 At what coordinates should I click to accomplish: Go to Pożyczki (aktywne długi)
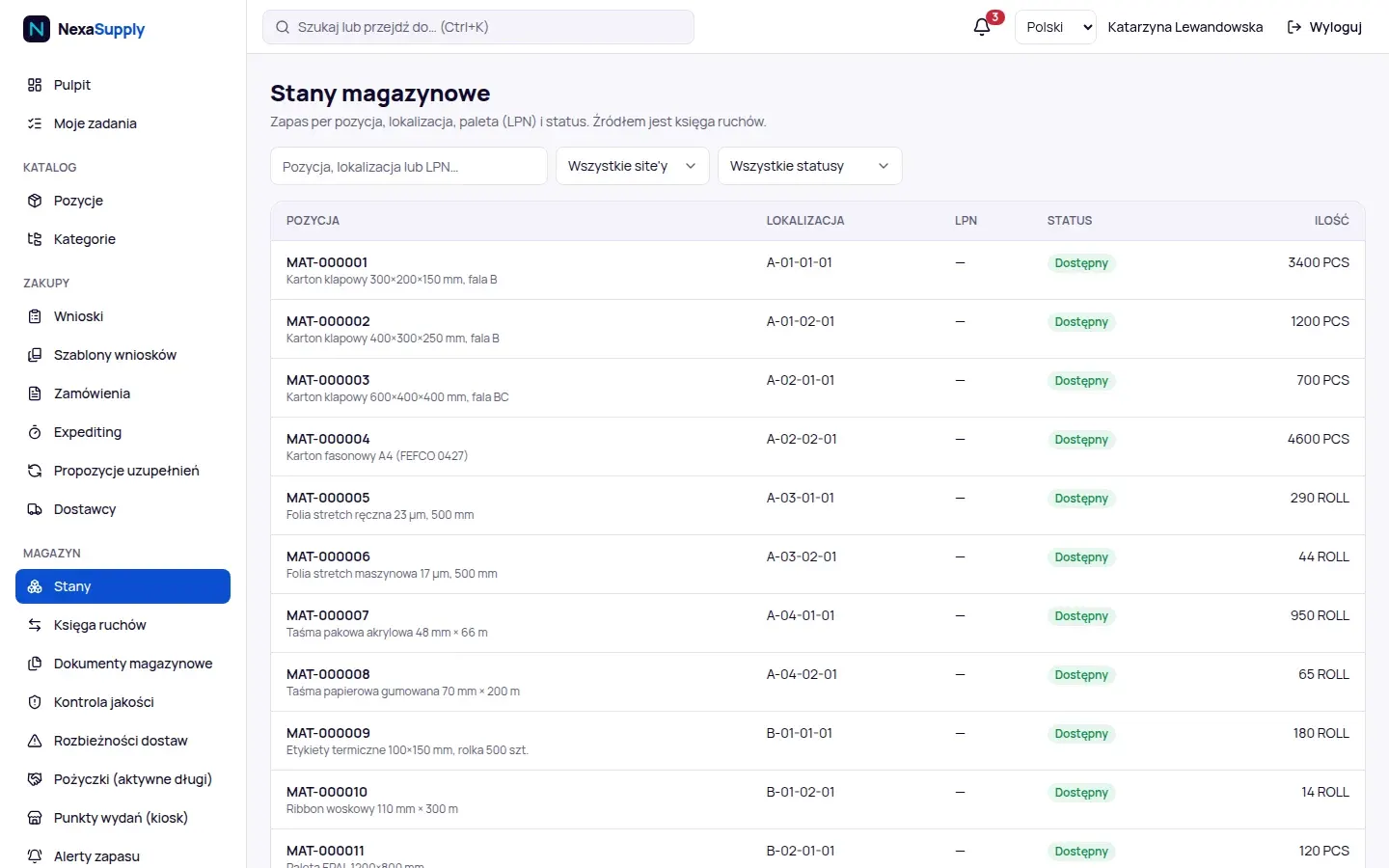click(x=123, y=779)
